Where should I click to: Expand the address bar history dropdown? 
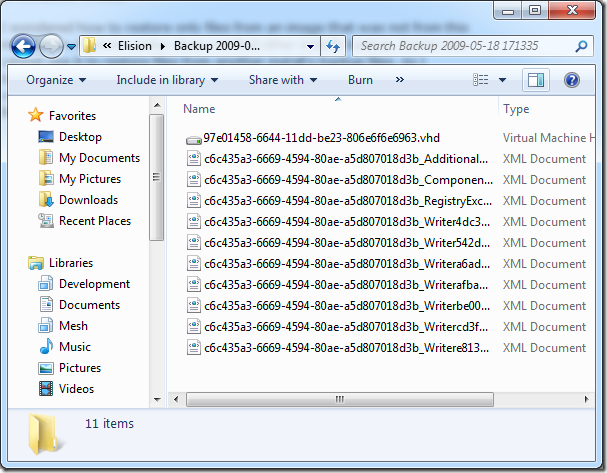(310, 47)
